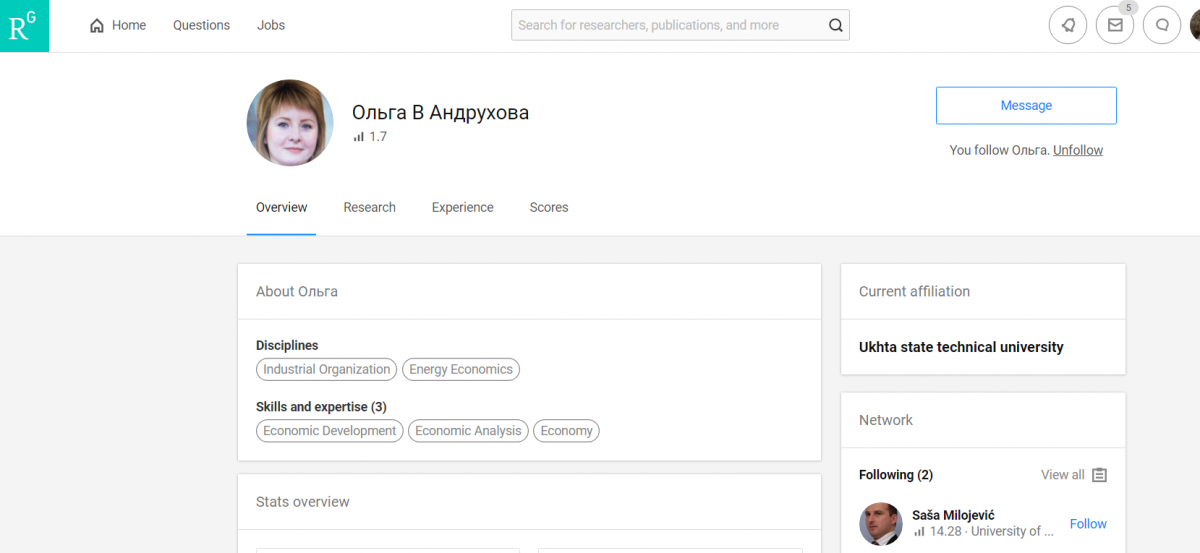Click the Energy Economics discipline tag
The image size is (1200, 553).
pyautogui.click(x=460, y=370)
